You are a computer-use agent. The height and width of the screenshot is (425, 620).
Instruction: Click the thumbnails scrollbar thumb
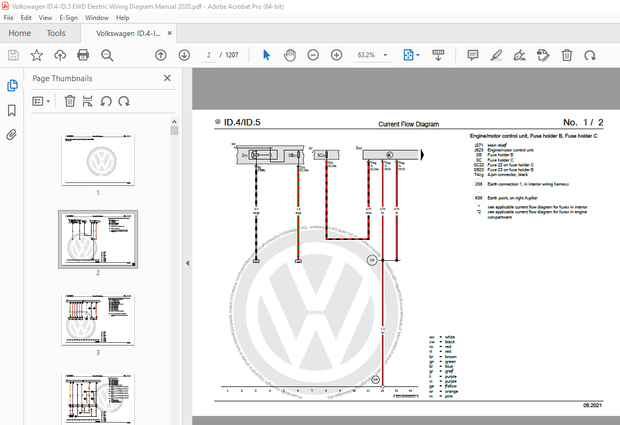coord(174,130)
